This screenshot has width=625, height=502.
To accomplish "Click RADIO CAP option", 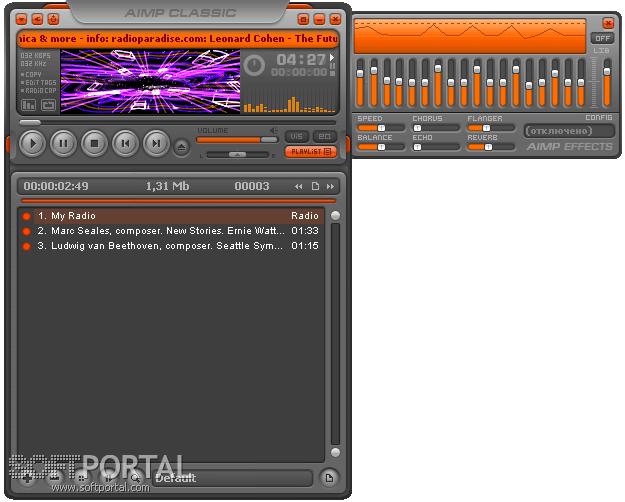I will click(40, 91).
